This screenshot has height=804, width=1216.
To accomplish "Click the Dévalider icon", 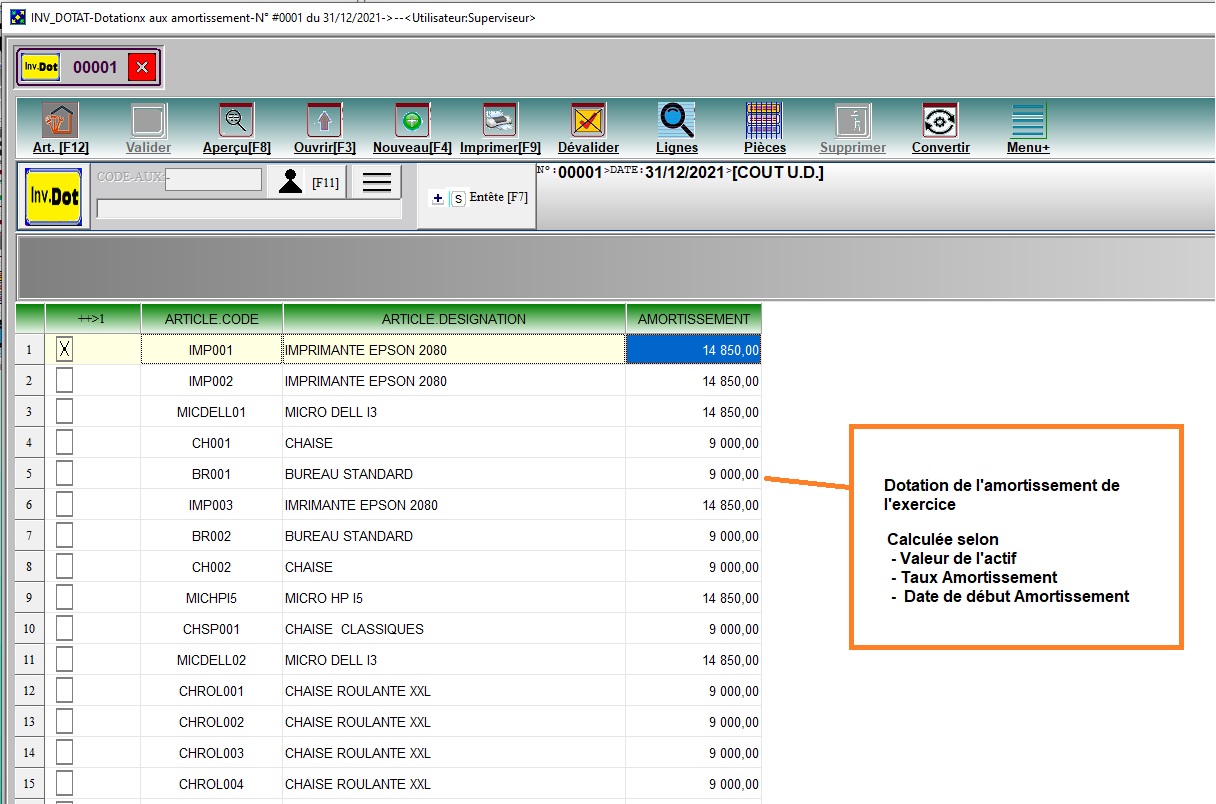I will (x=588, y=122).
